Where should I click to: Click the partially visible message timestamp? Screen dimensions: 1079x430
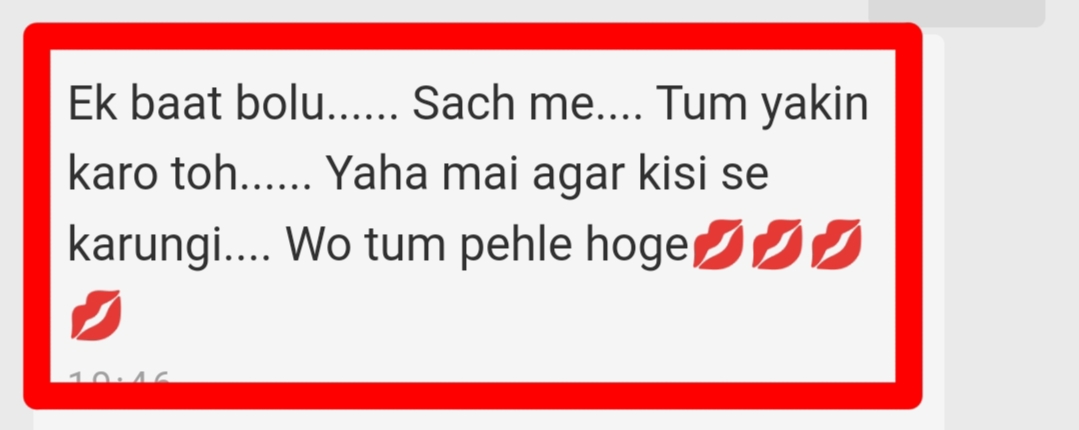[119, 376]
